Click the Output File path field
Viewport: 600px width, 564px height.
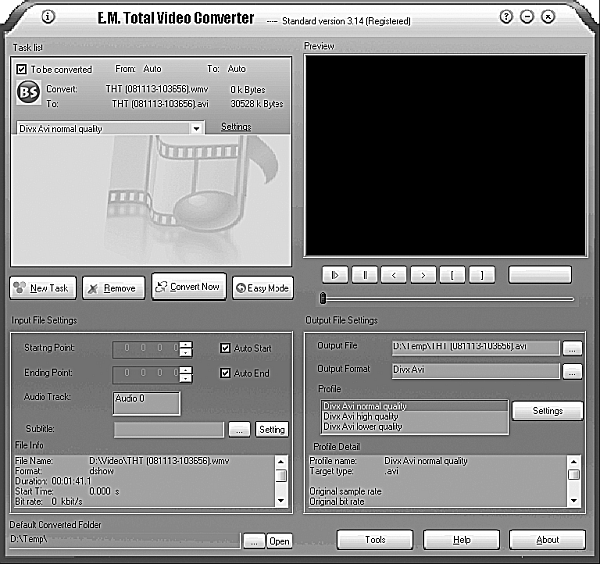(x=476, y=348)
